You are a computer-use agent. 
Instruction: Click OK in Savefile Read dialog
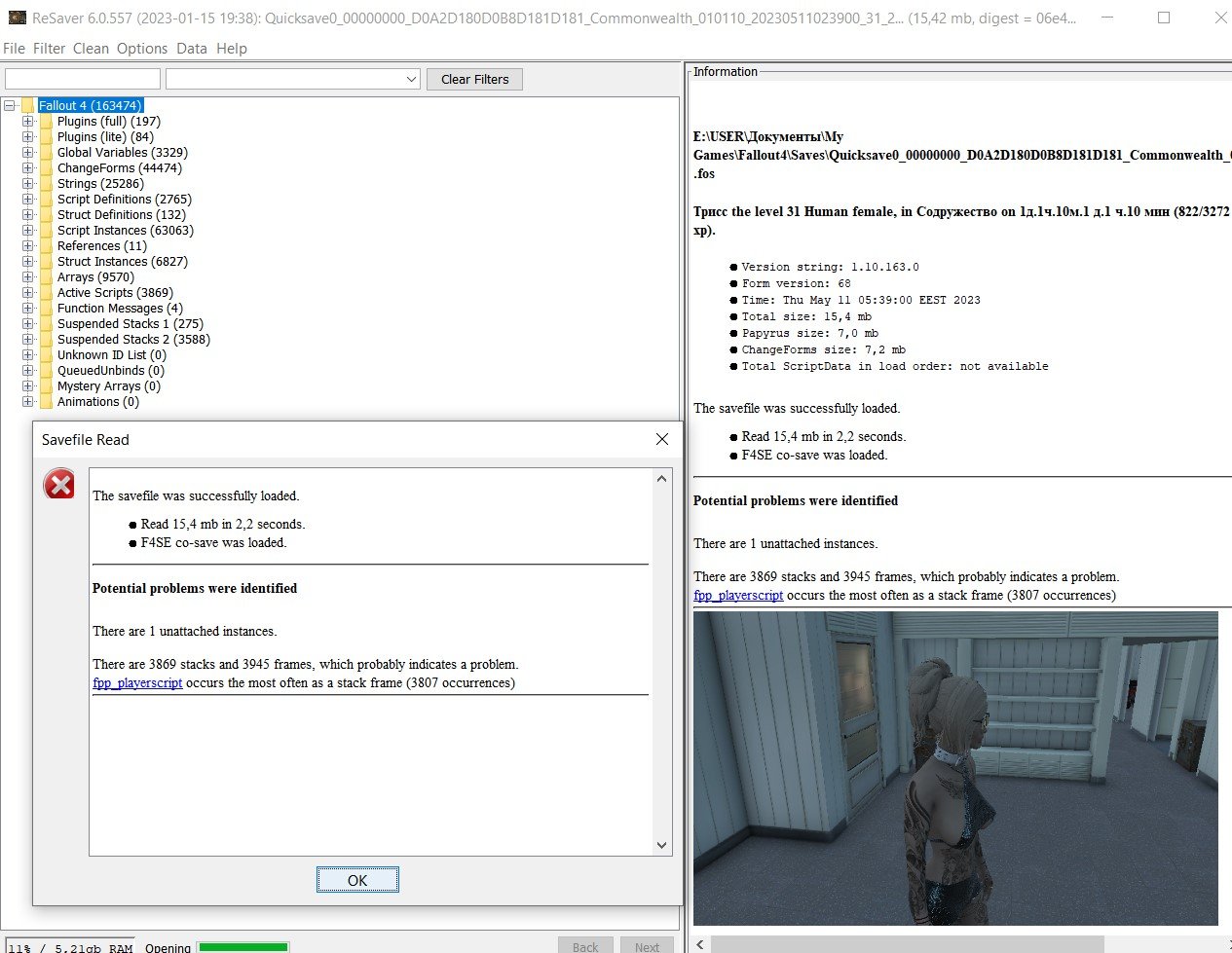pyautogui.click(x=357, y=880)
